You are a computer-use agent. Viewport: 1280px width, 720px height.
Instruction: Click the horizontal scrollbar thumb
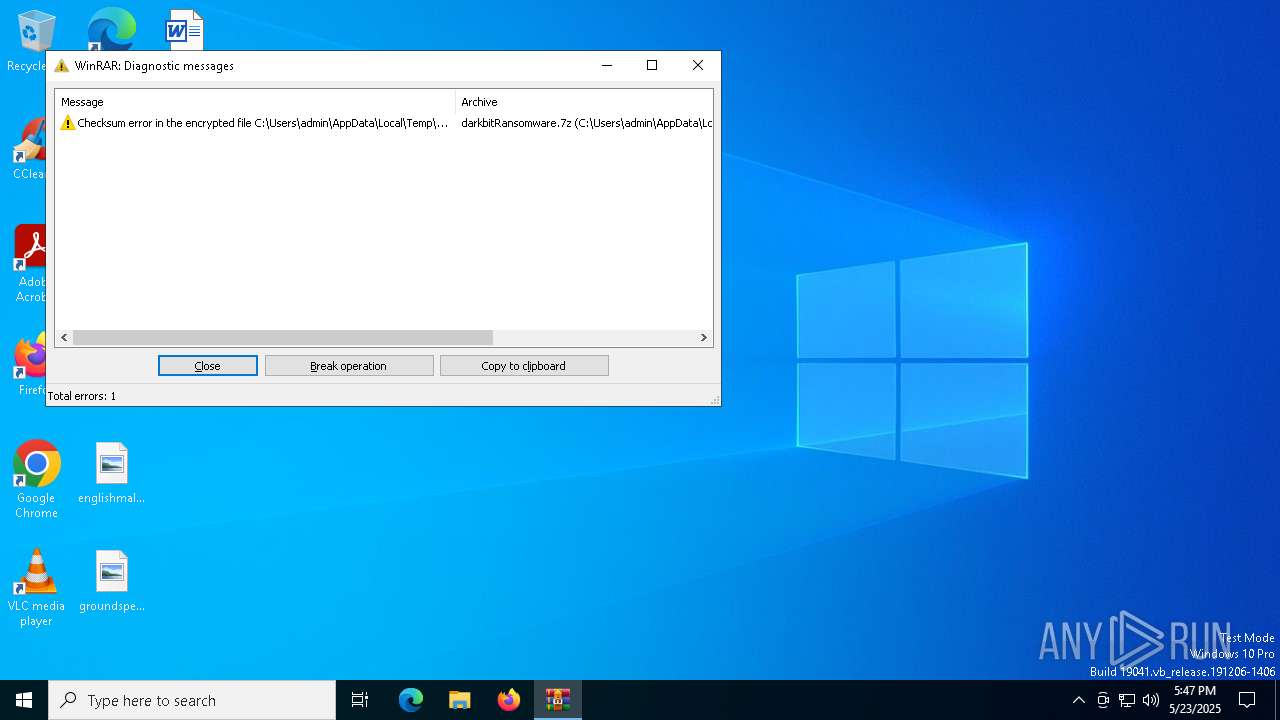point(283,338)
